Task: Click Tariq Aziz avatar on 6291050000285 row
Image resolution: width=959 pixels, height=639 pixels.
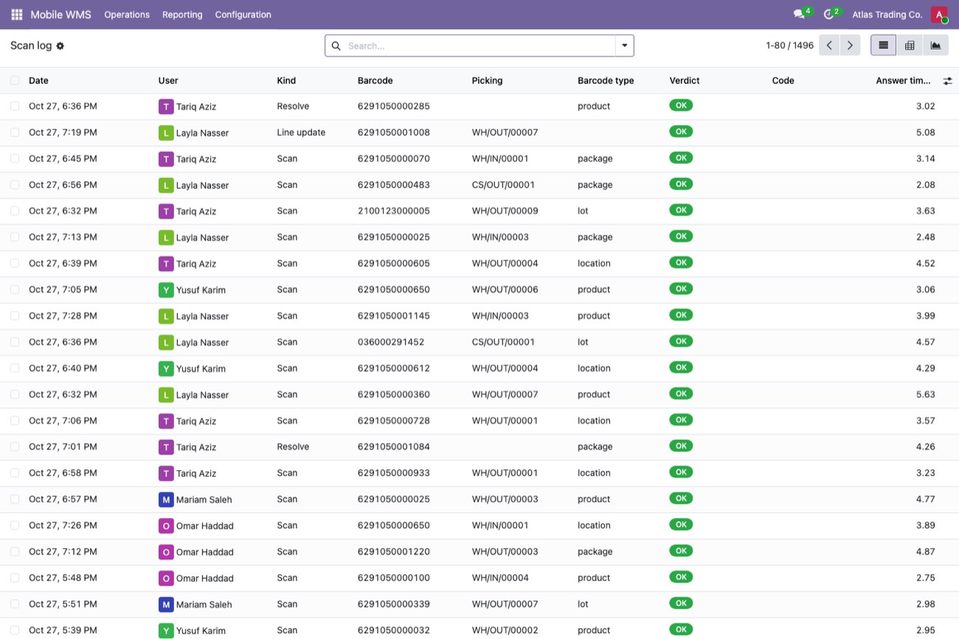Action: [166, 106]
